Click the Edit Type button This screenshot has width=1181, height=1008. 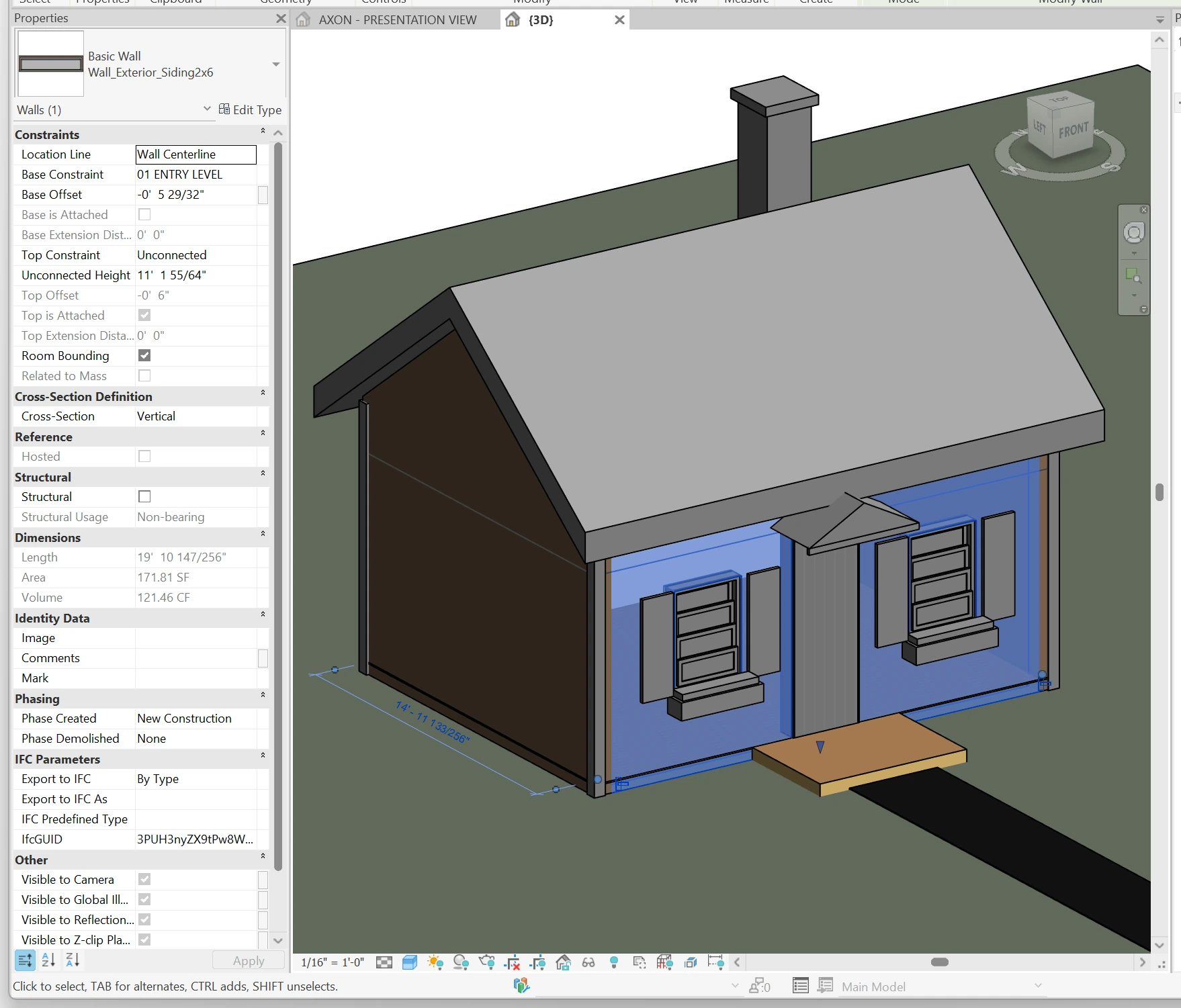click(x=250, y=109)
